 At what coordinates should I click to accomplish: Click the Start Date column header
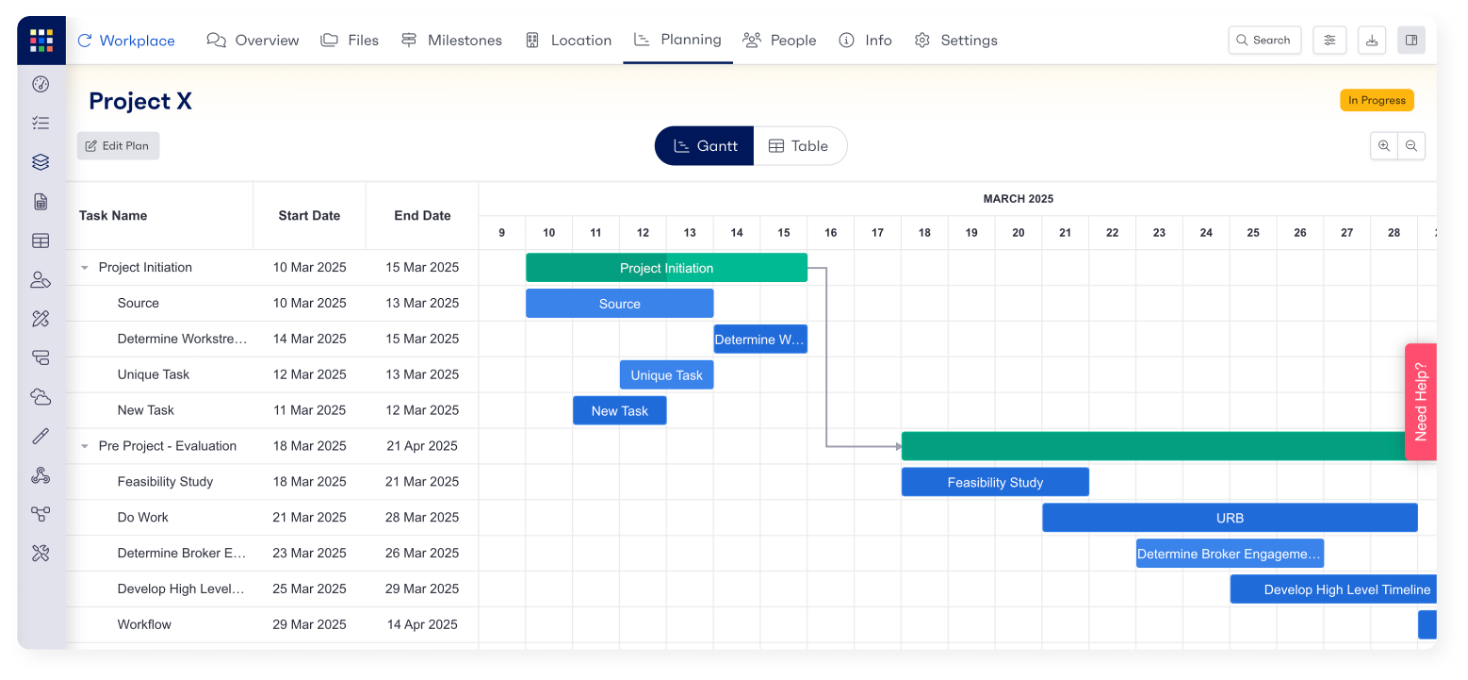[309, 215]
